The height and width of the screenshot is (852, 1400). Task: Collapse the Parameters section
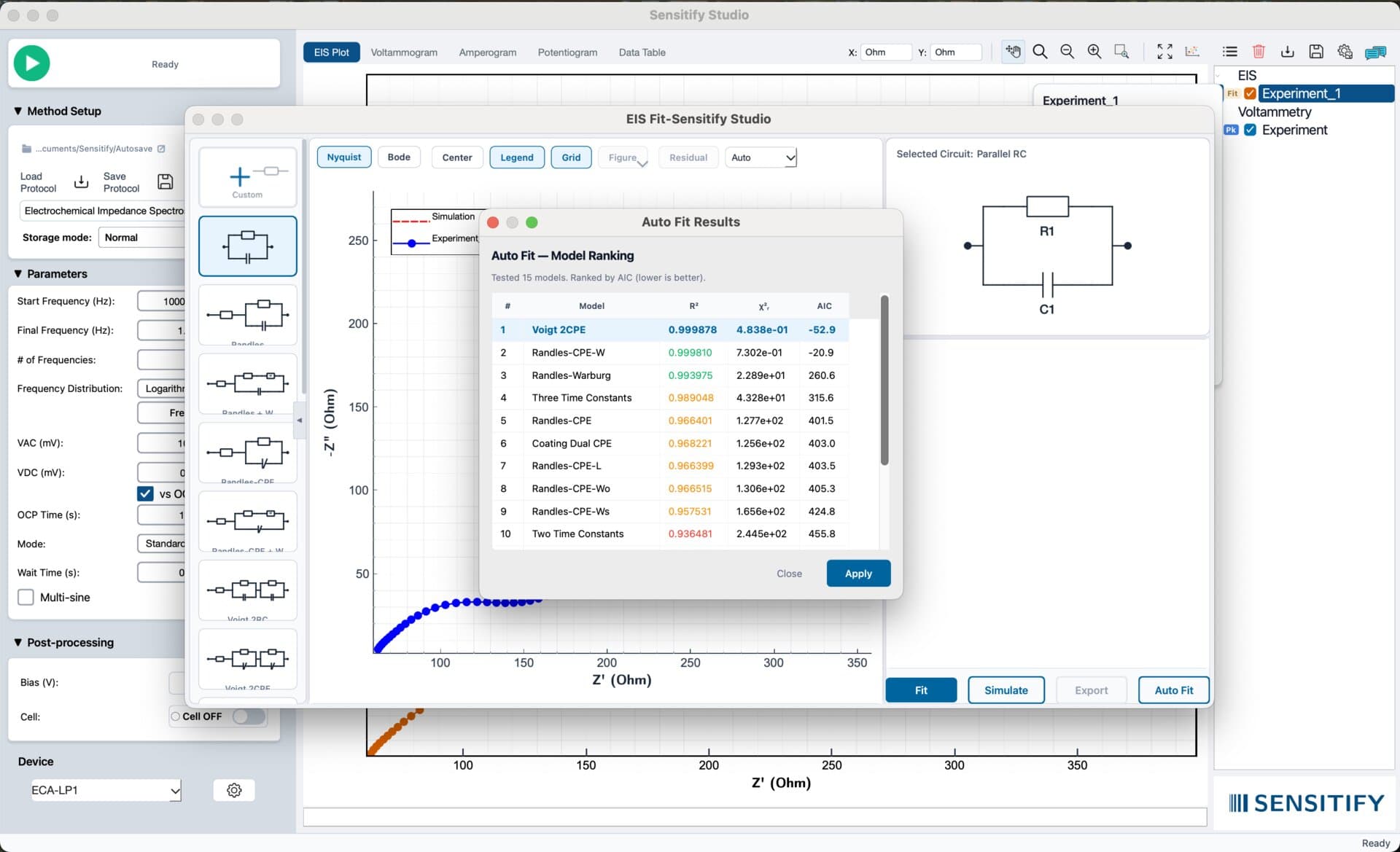click(17, 274)
